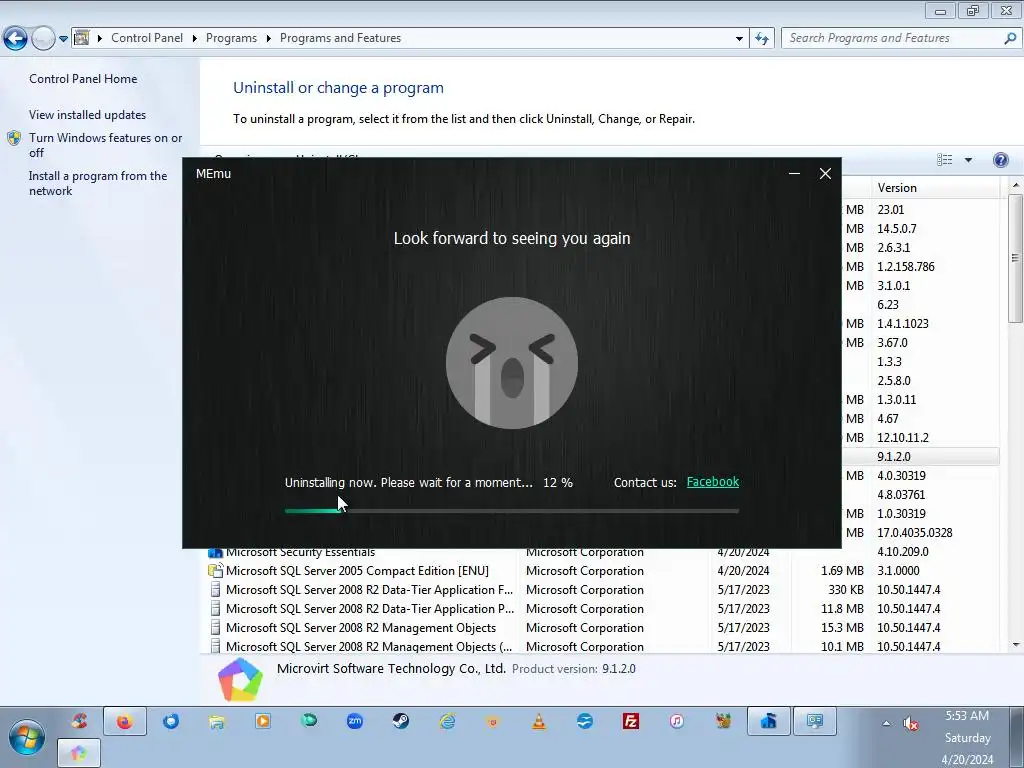Select SQL Server 2008 R2 Data-Tier Application P... row

(601, 609)
